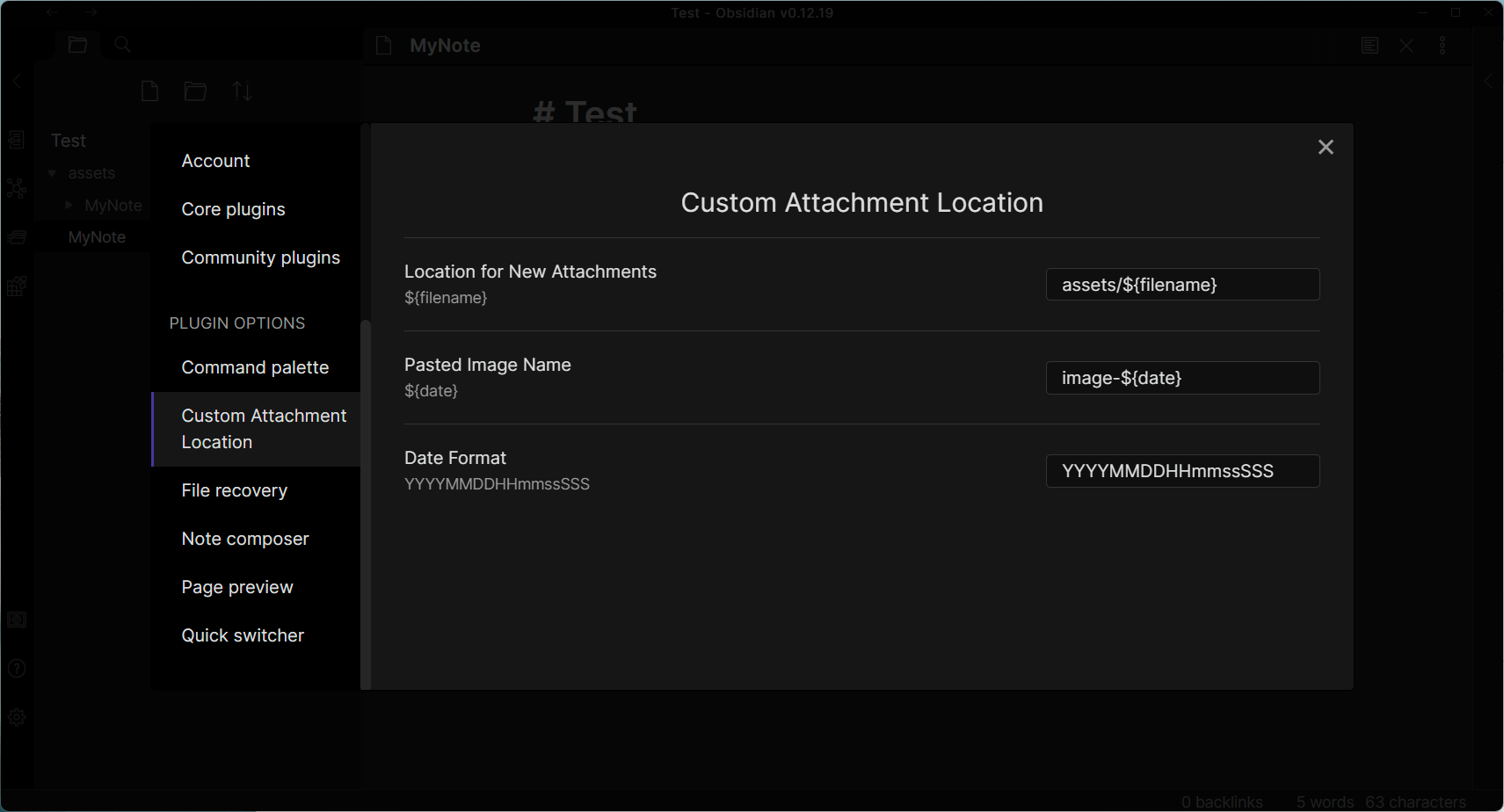Image resolution: width=1504 pixels, height=812 pixels.
Task: Click the 0 backlinks status bar entry
Action: [x=1222, y=801]
